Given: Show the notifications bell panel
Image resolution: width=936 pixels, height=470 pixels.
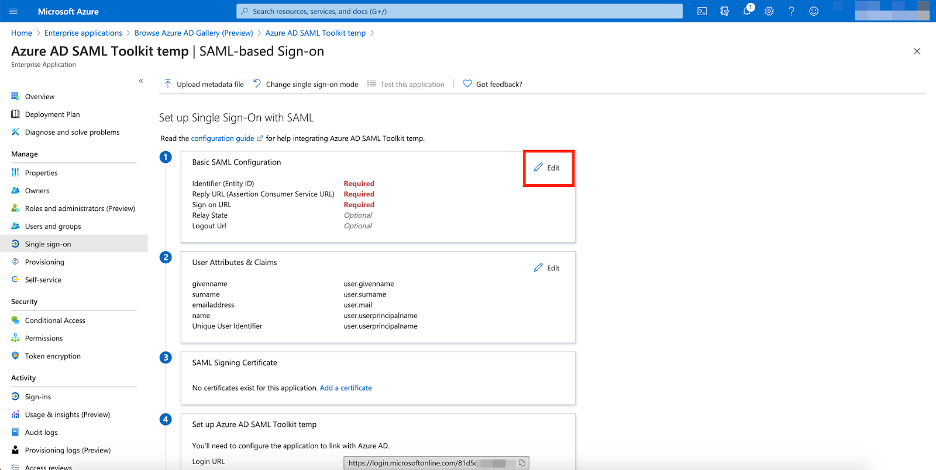Looking at the screenshot, I should (748, 11).
